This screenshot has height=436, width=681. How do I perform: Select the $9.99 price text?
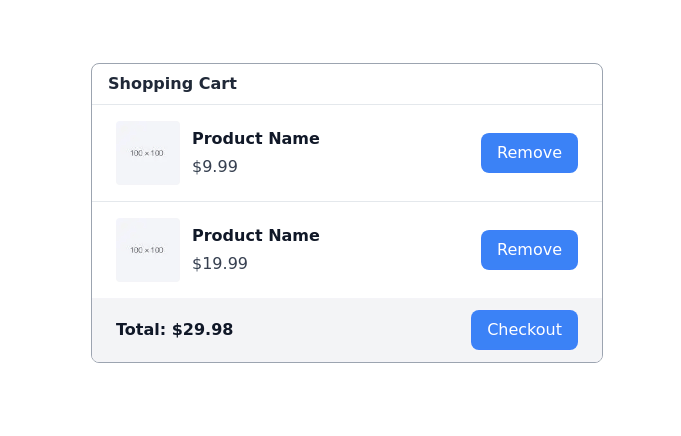click(215, 167)
